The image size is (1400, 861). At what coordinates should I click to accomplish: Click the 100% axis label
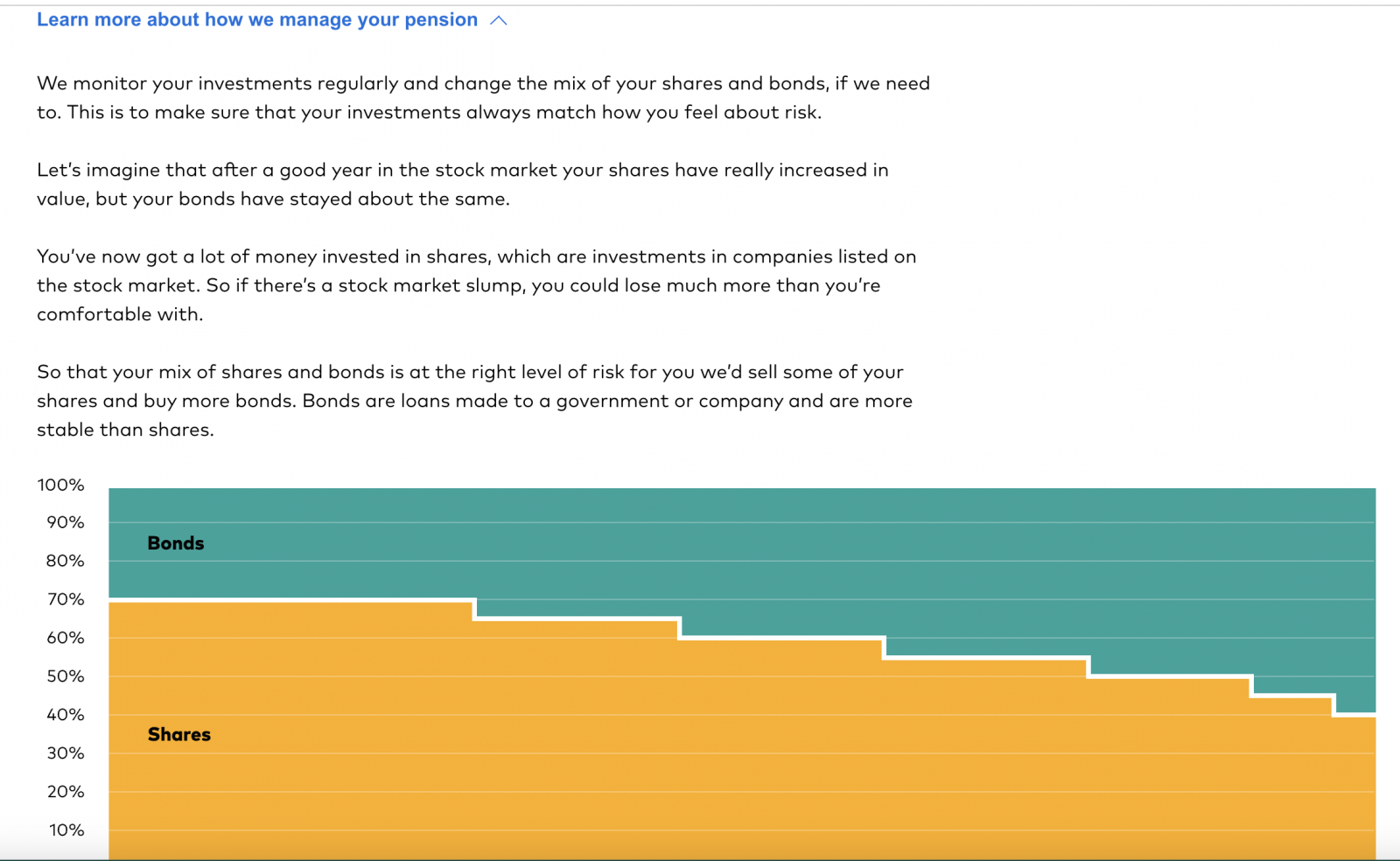tap(60, 485)
